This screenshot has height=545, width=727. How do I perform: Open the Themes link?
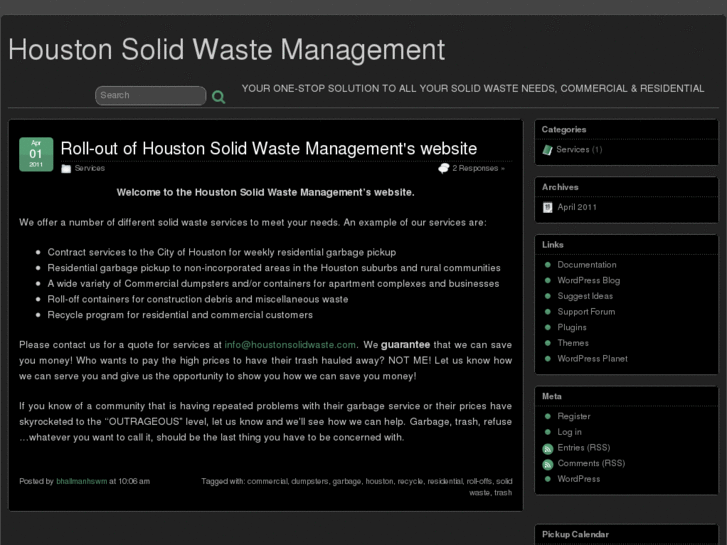coord(573,343)
